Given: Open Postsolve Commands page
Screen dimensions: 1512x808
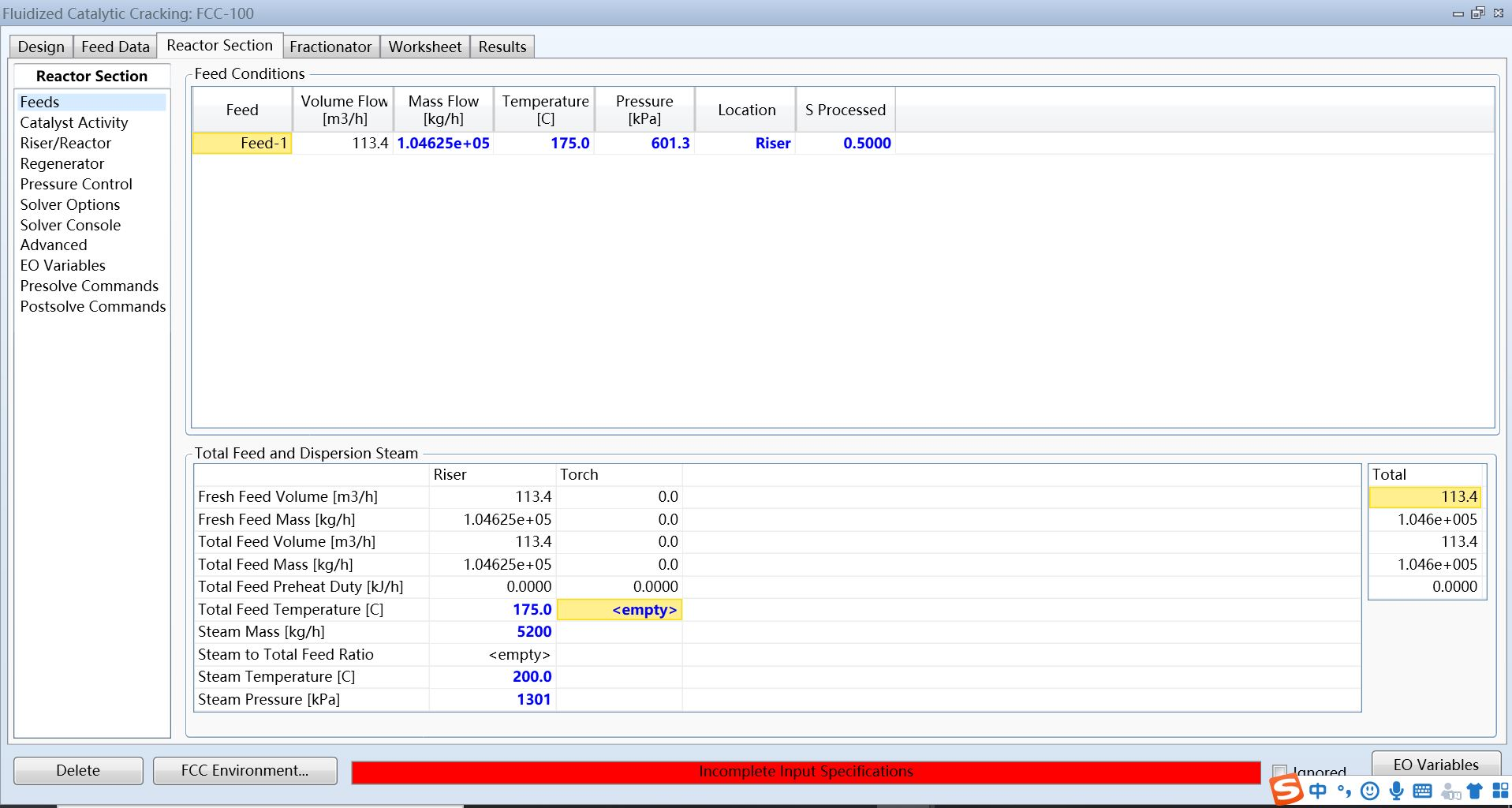Looking at the screenshot, I should coord(93,306).
